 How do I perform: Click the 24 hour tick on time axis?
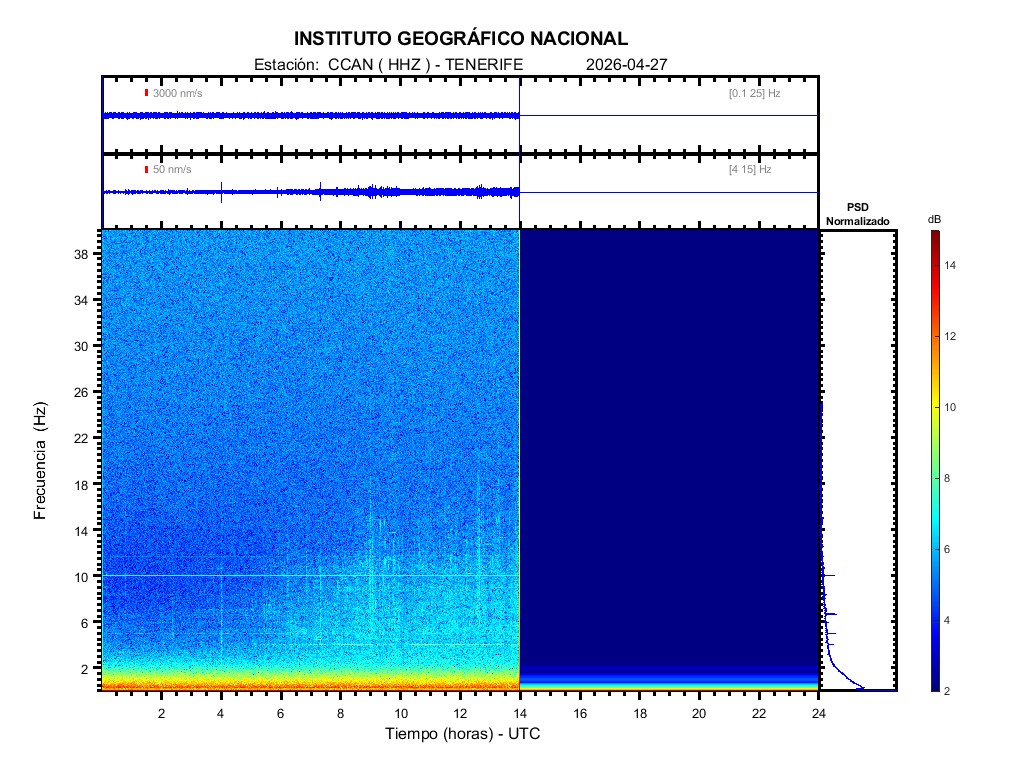tap(818, 713)
